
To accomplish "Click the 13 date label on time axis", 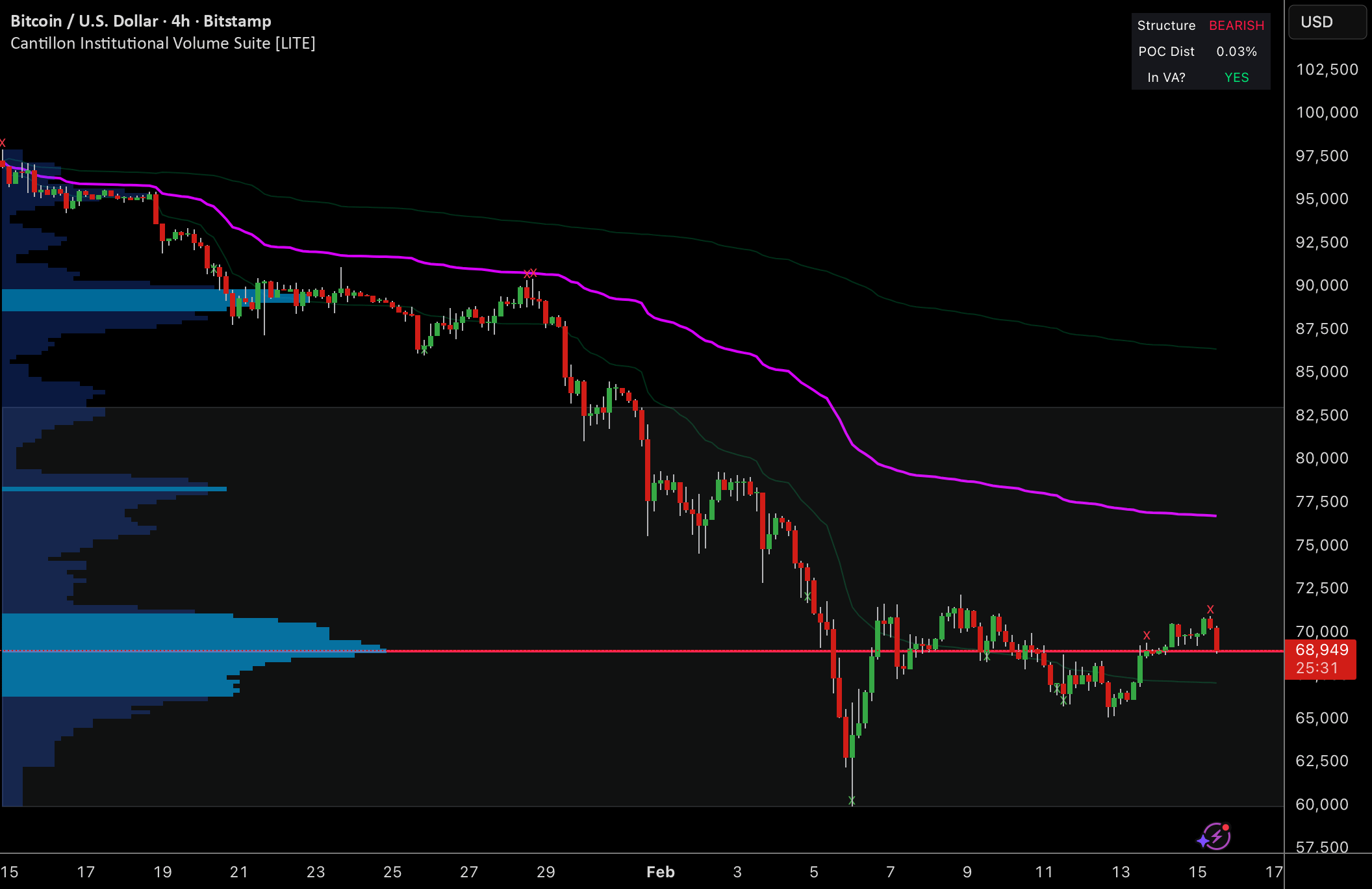I will click(x=1121, y=872).
